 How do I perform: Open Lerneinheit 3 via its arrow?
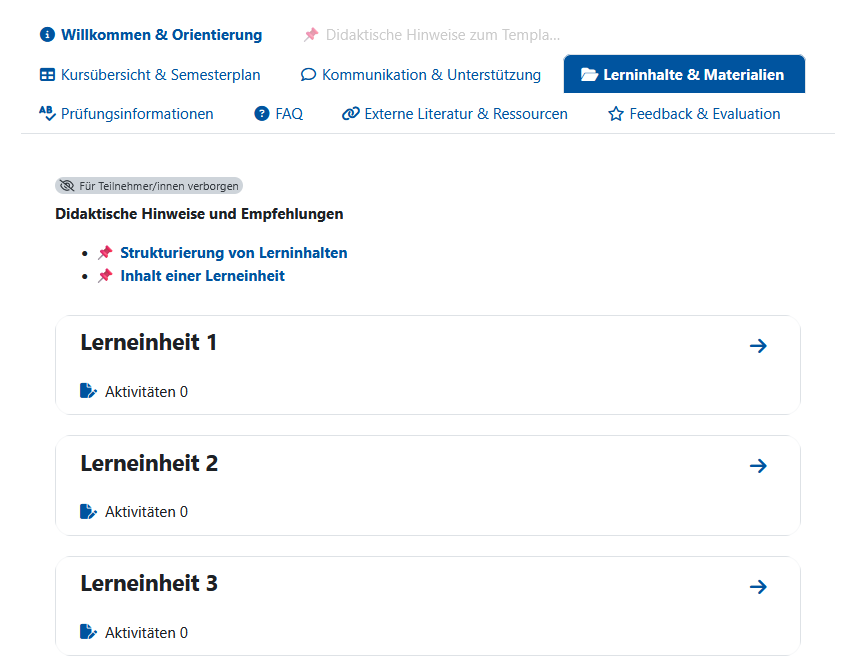tap(759, 586)
